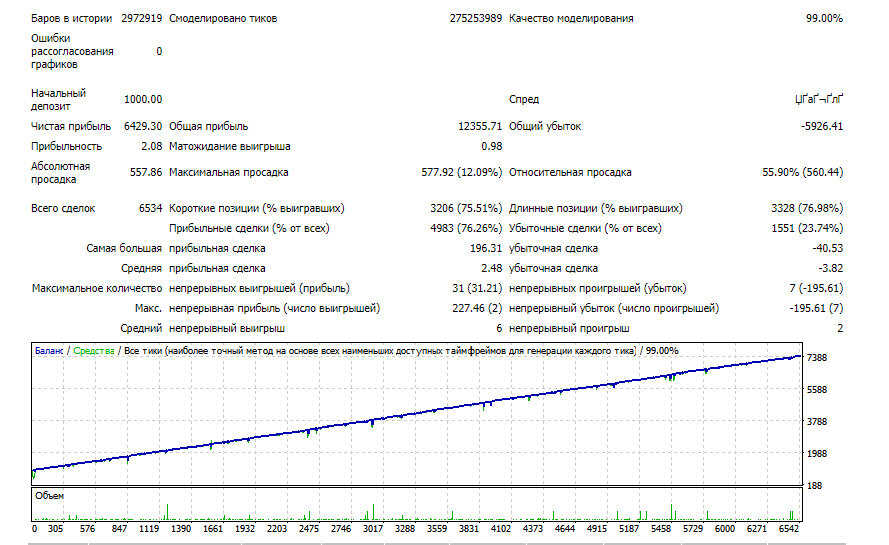Click the average profit trade value 2.48
889x545 pixels.
pos(492,268)
